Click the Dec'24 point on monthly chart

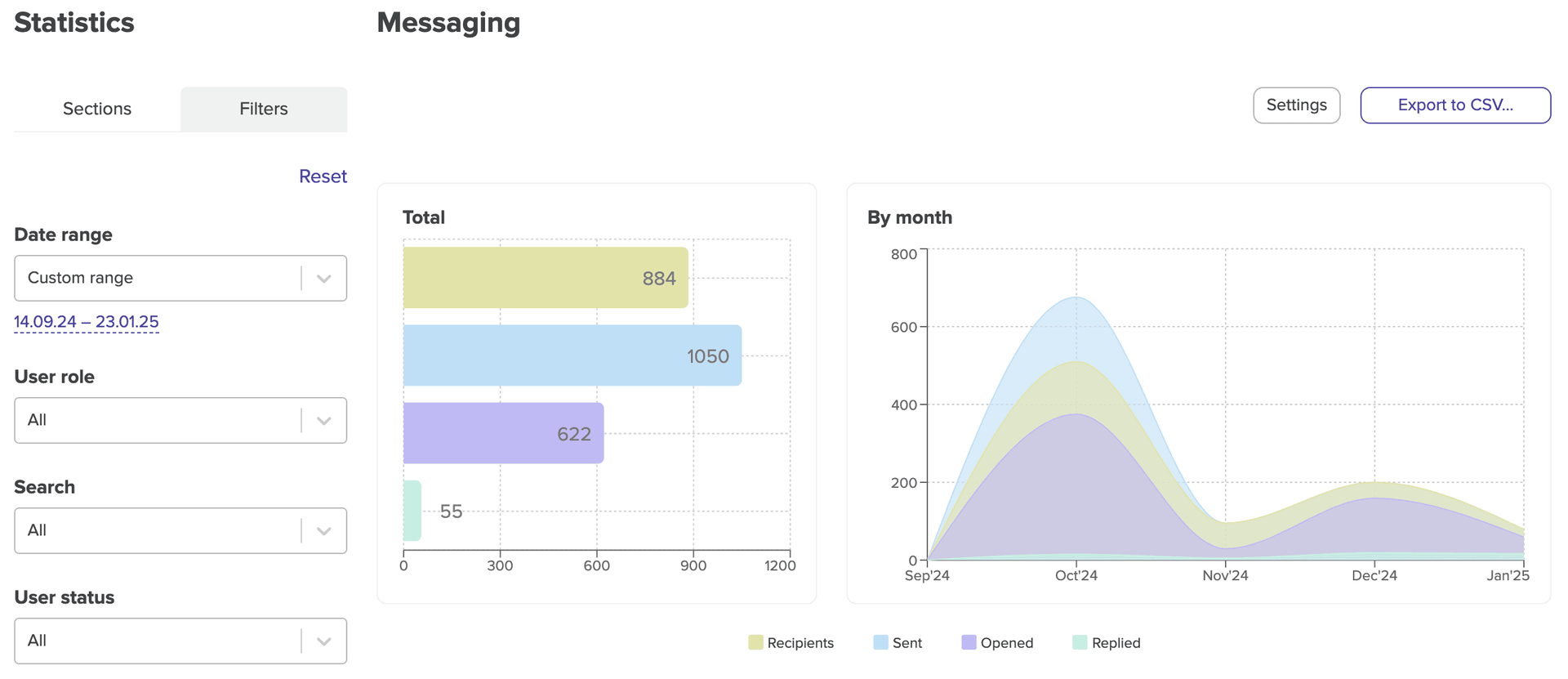(1374, 482)
